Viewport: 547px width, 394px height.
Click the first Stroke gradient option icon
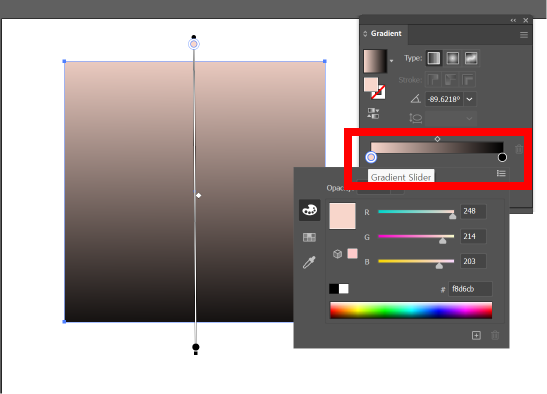[433, 80]
